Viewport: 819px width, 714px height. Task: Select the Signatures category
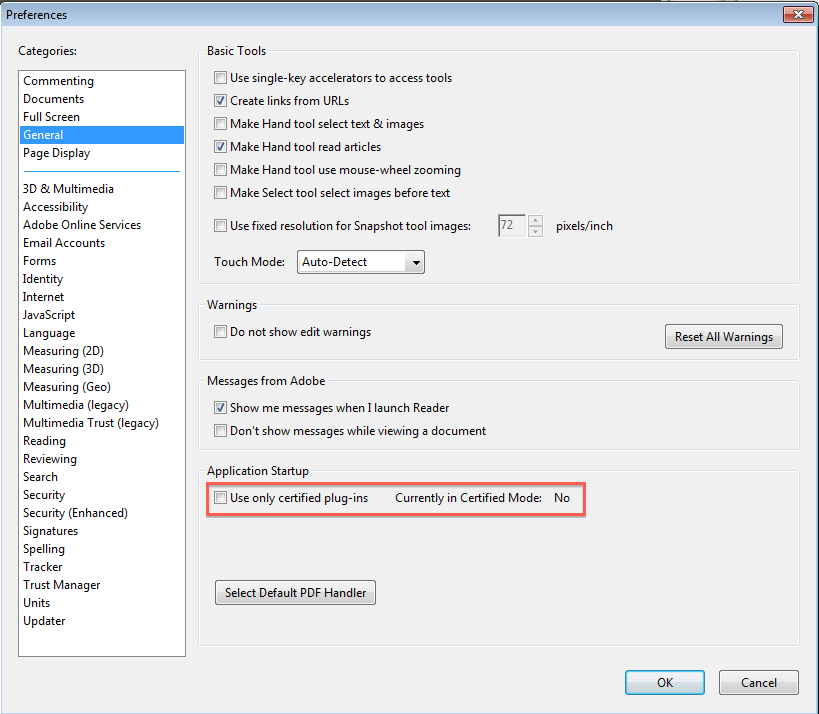tap(102, 531)
